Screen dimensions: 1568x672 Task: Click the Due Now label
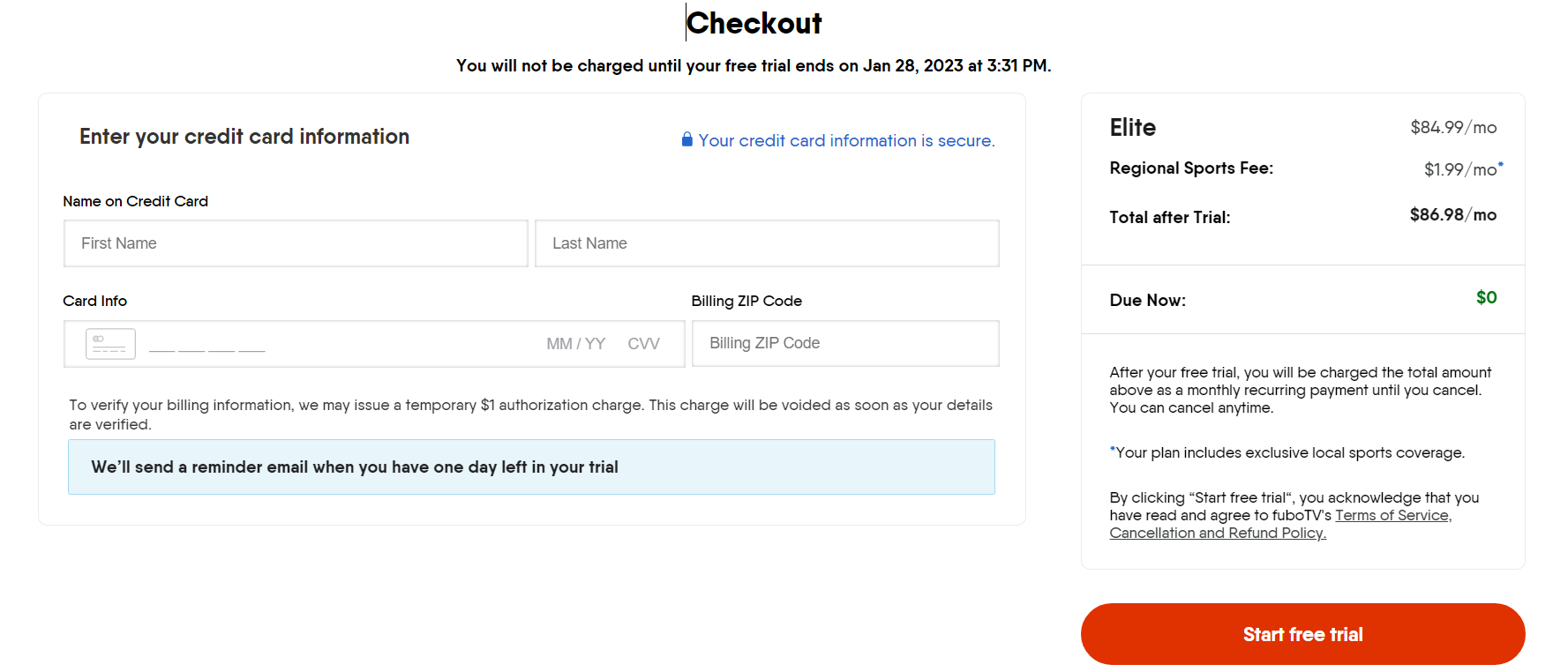tap(1147, 301)
